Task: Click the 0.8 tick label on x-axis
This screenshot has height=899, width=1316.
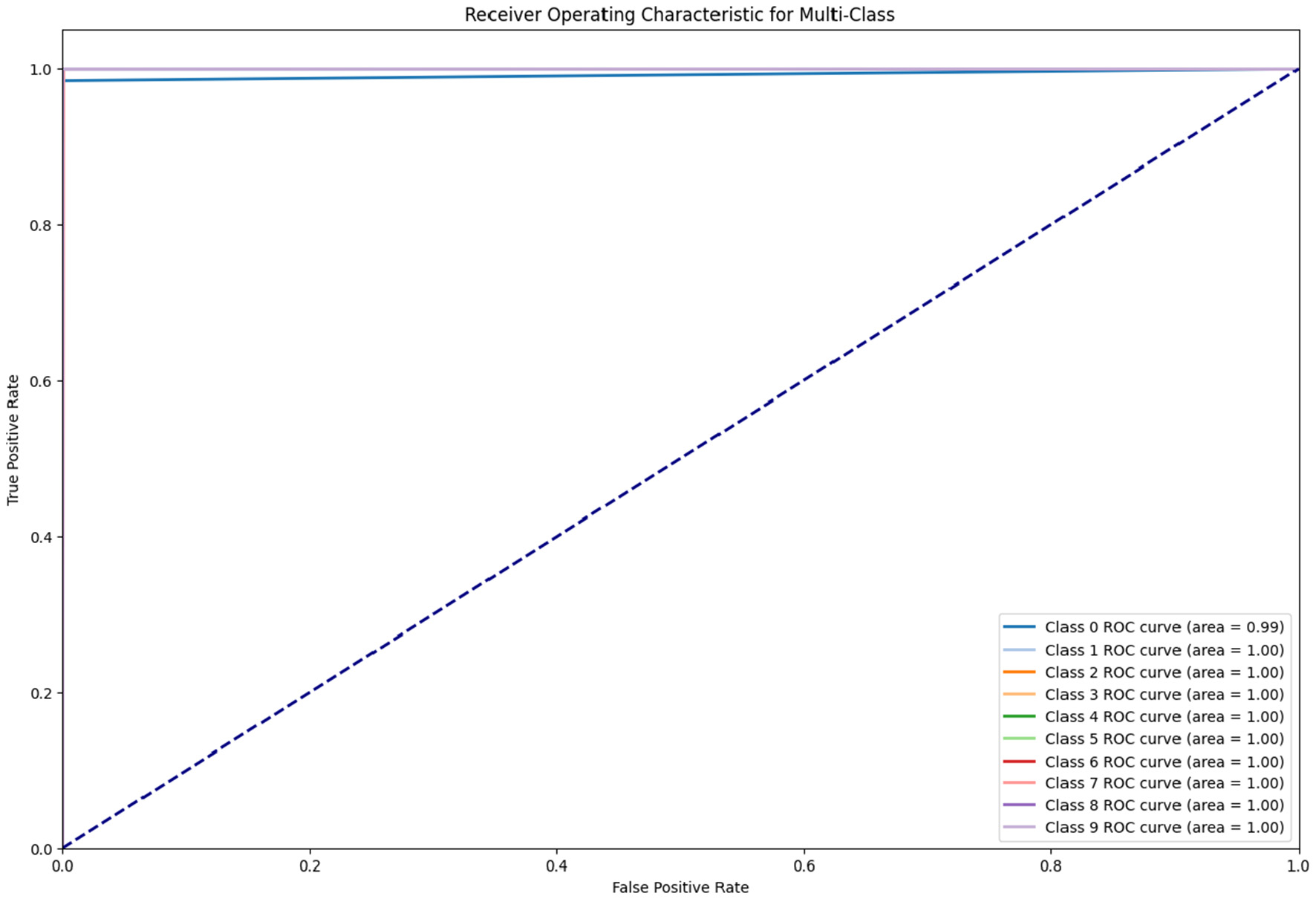Action: coord(1051,866)
